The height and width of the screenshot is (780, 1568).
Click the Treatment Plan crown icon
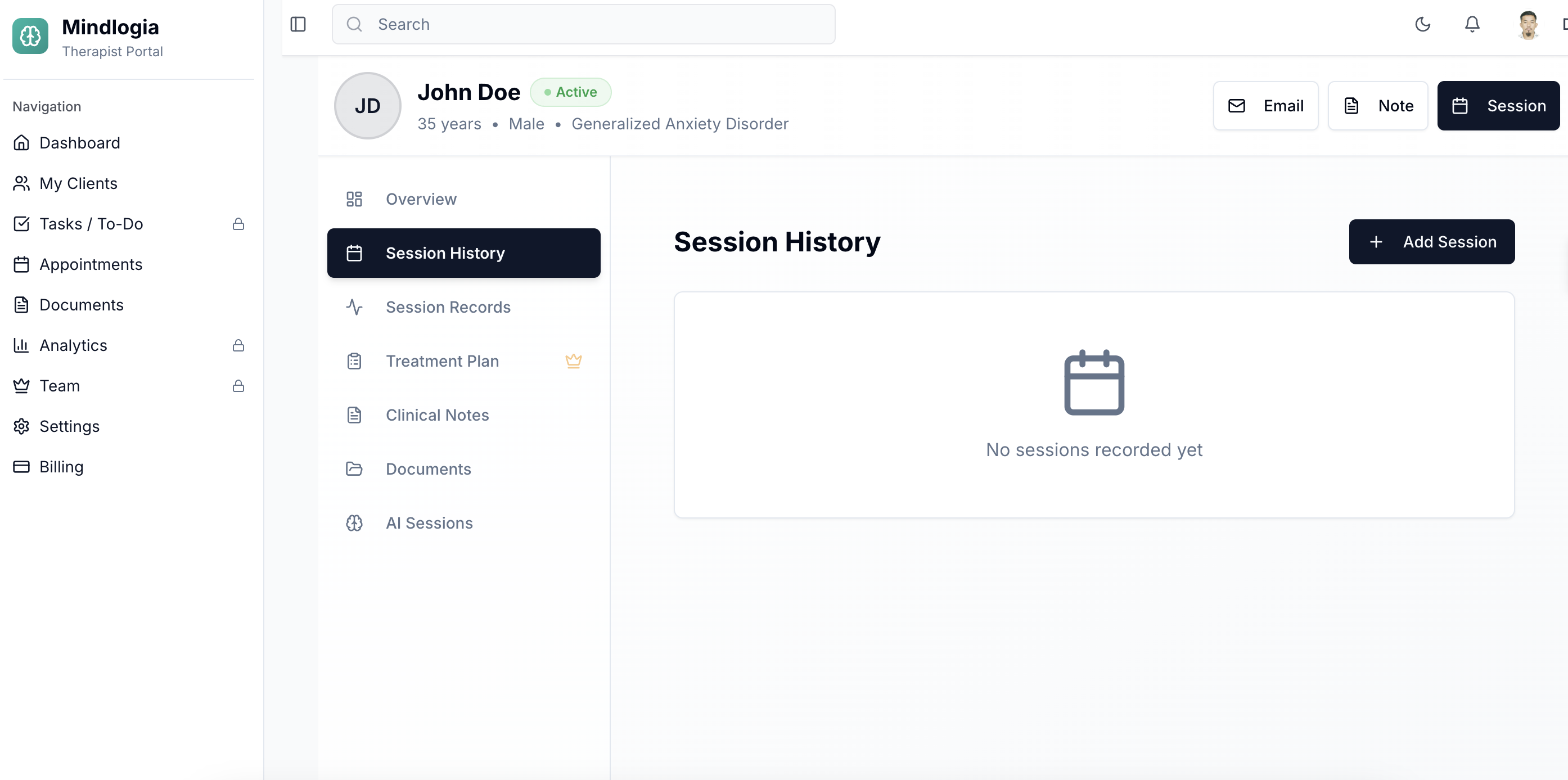point(573,361)
